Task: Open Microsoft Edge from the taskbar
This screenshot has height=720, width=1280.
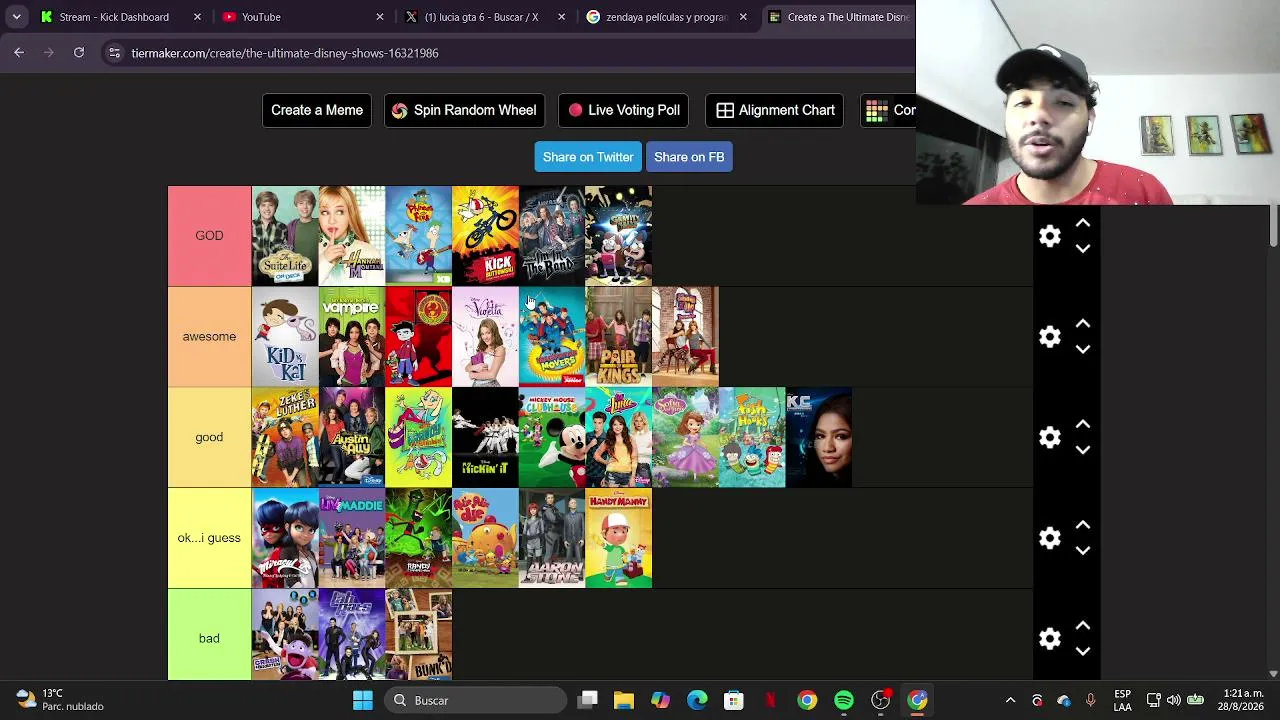Action: click(x=697, y=700)
